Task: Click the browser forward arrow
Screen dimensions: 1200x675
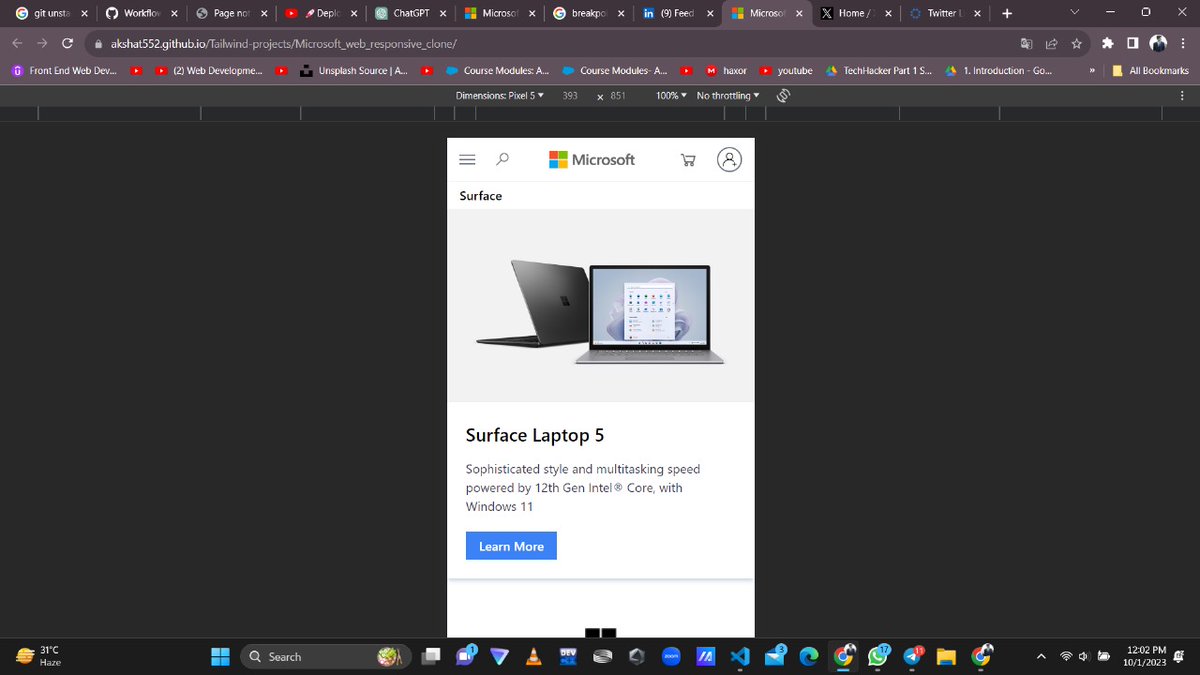Action: click(x=42, y=44)
